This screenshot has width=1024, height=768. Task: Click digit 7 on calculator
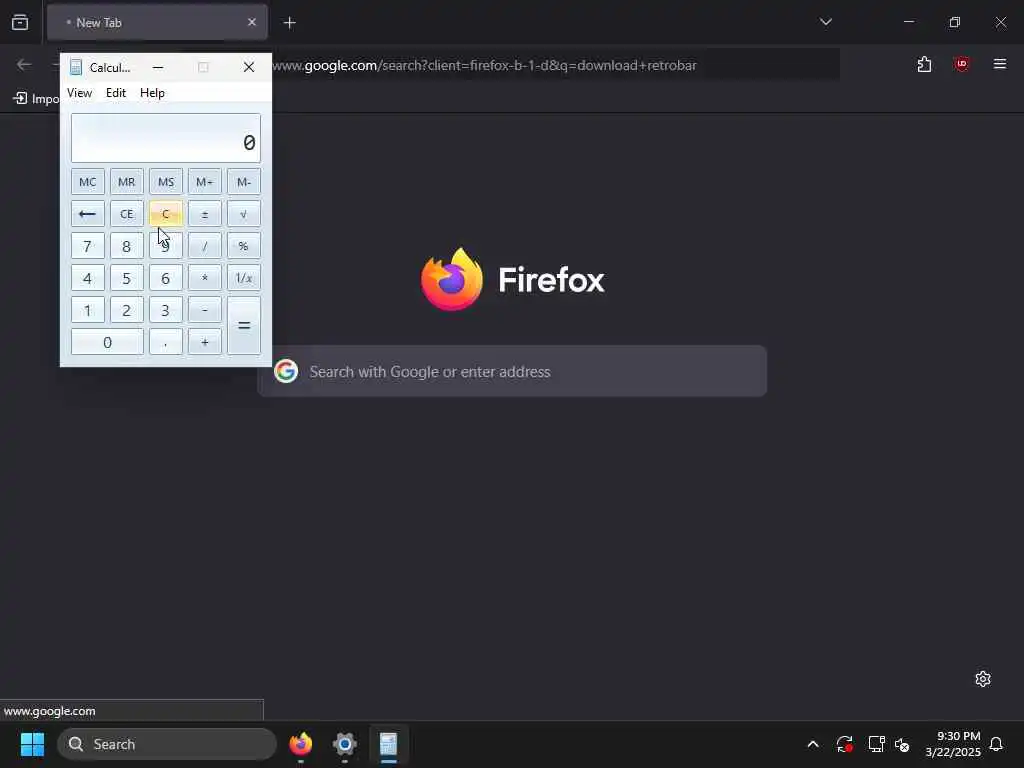(x=88, y=246)
